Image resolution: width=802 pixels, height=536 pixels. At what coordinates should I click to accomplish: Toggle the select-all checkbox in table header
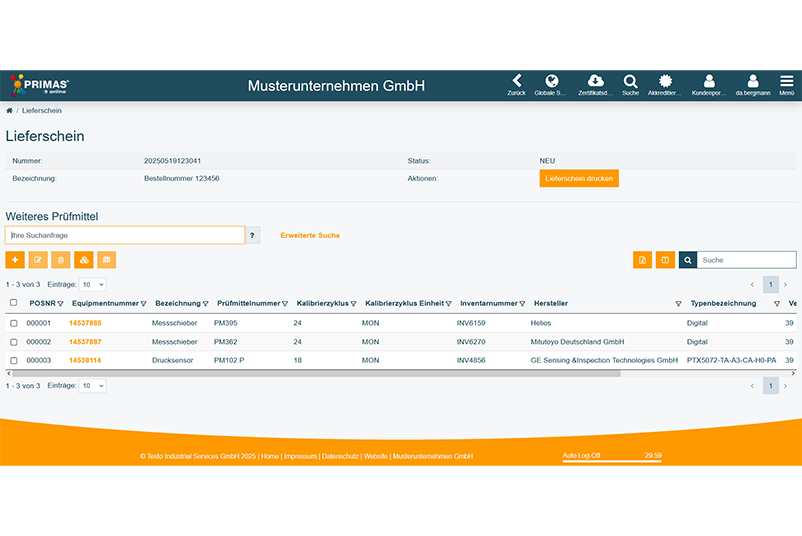pos(14,303)
